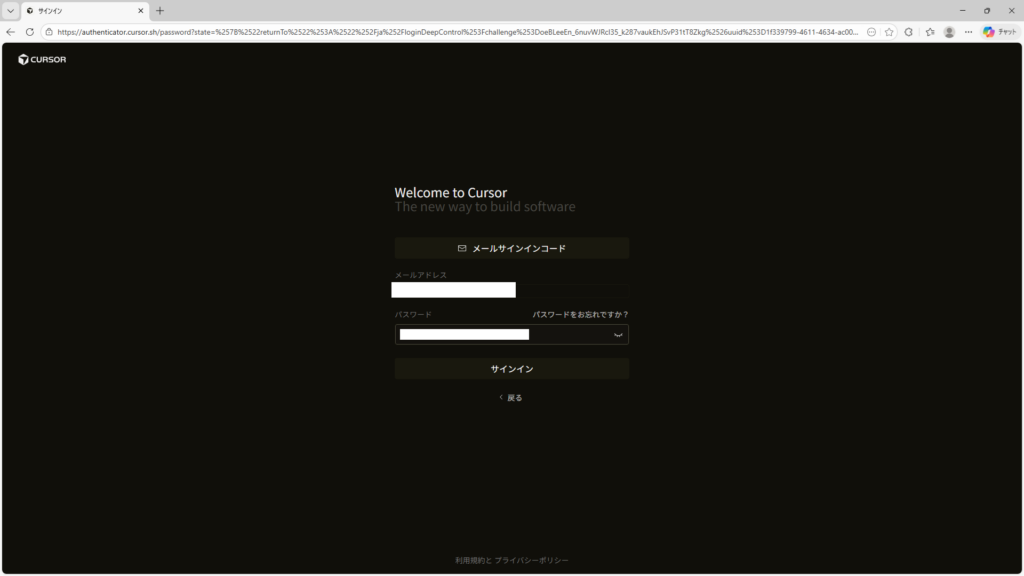Viewport: 1024px width, 576px height.
Task: View site info via the lock icon
Action: coord(48,32)
